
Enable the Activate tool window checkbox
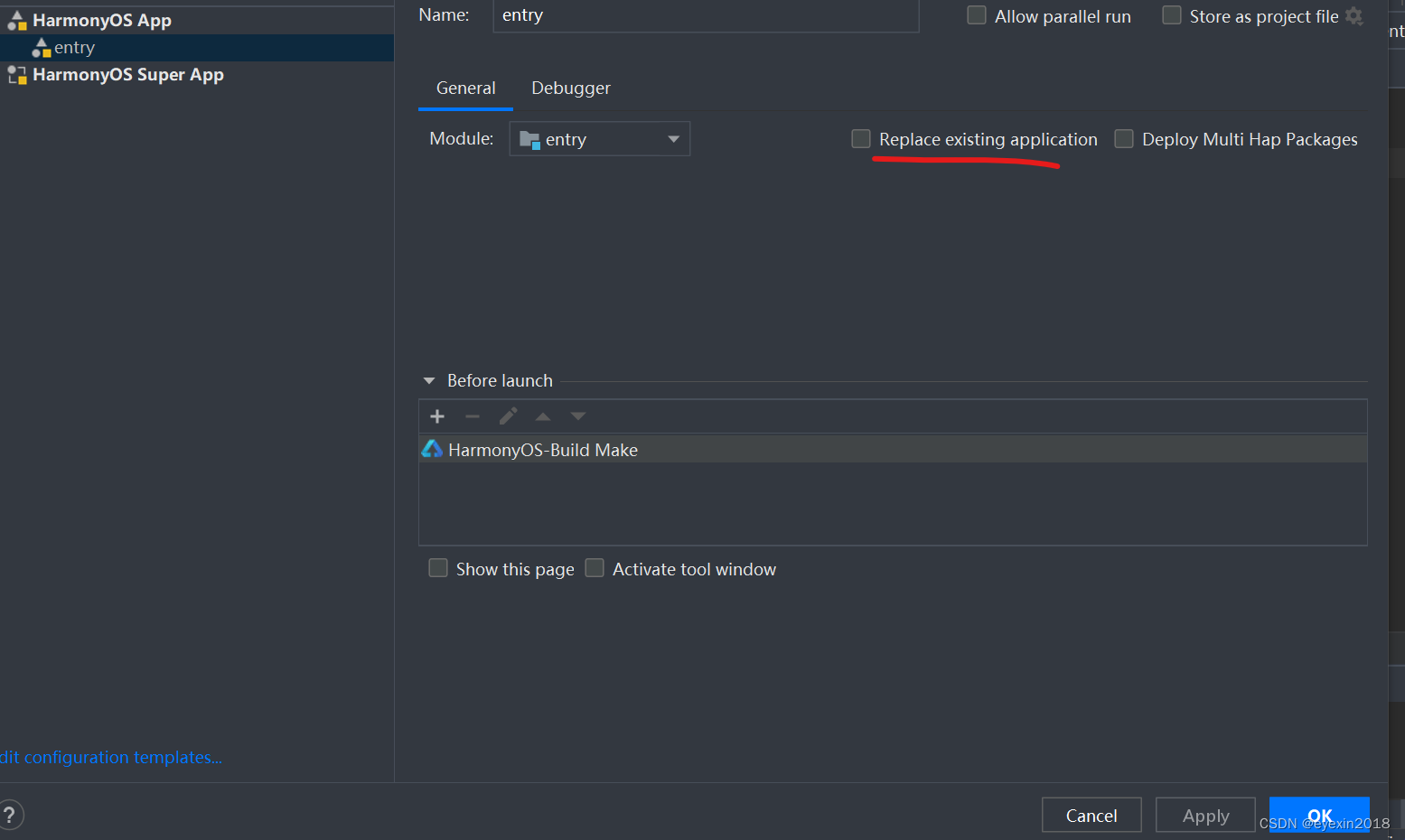coord(595,568)
